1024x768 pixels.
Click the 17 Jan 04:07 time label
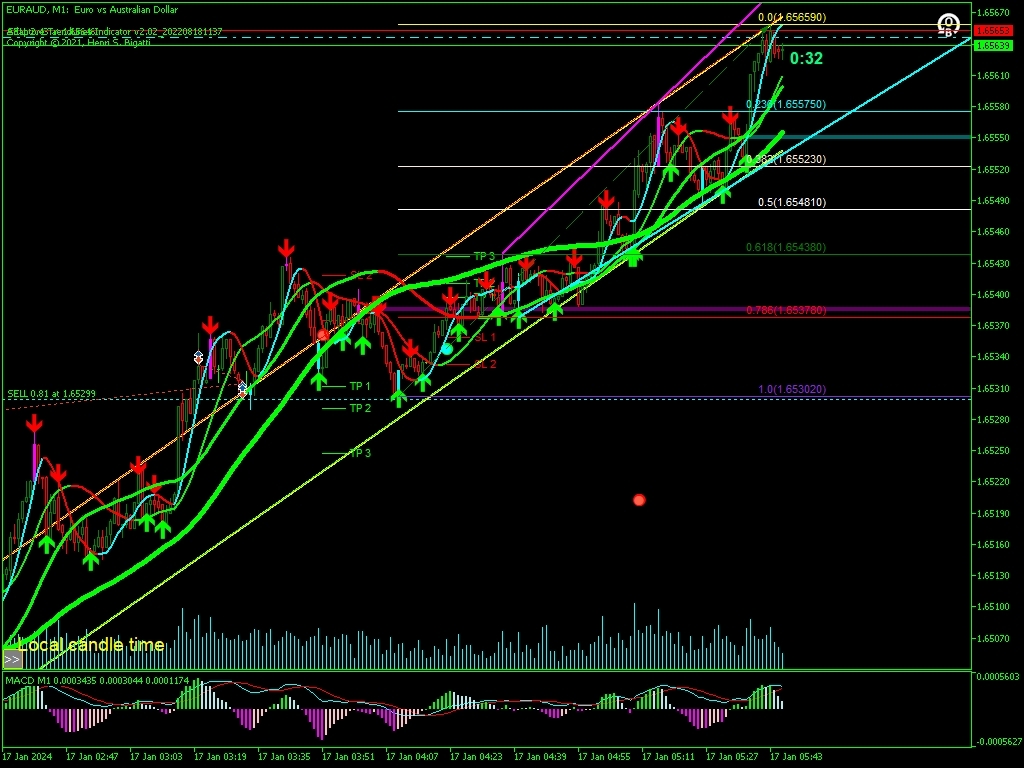(412, 757)
